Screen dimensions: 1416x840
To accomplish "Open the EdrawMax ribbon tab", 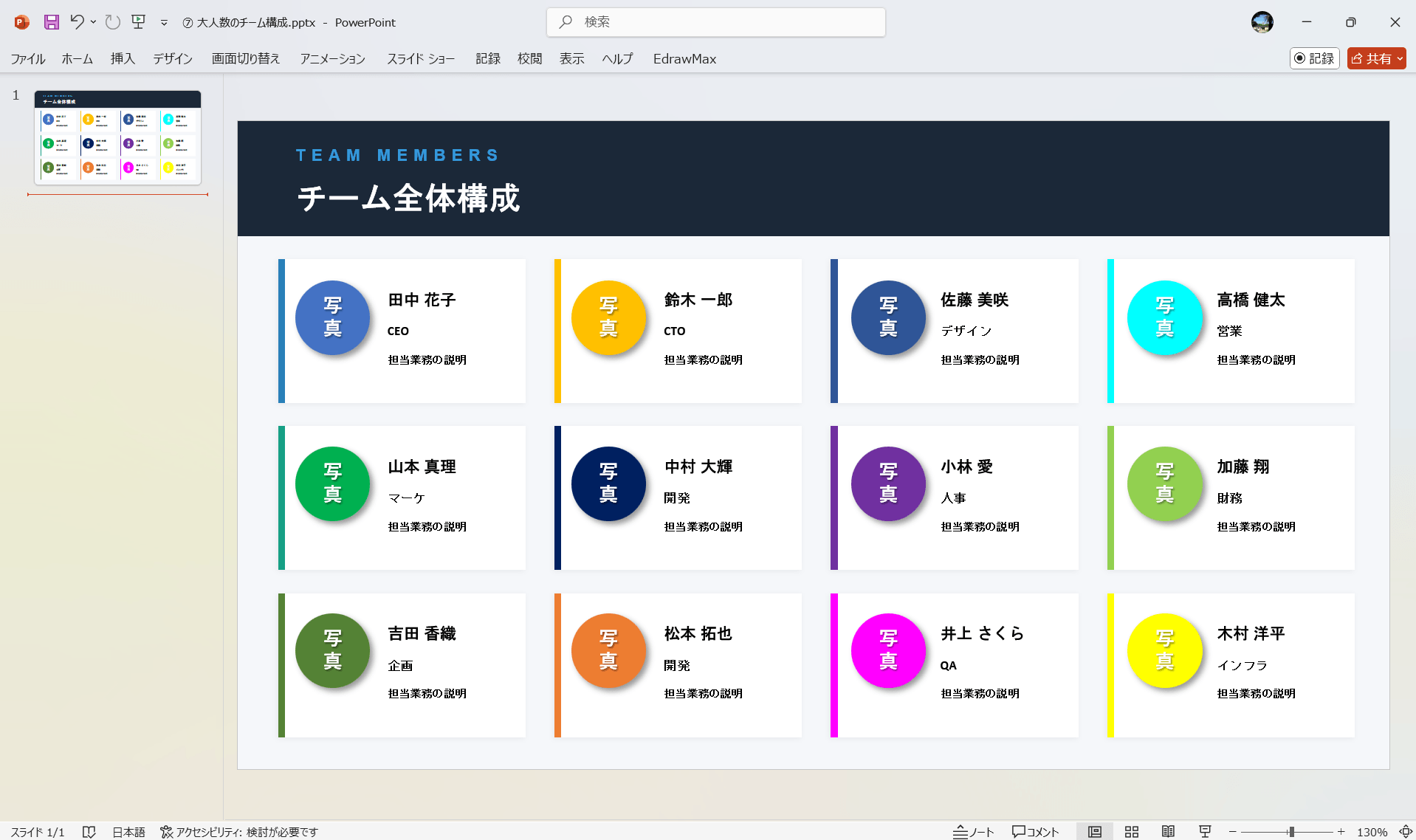I will click(684, 58).
